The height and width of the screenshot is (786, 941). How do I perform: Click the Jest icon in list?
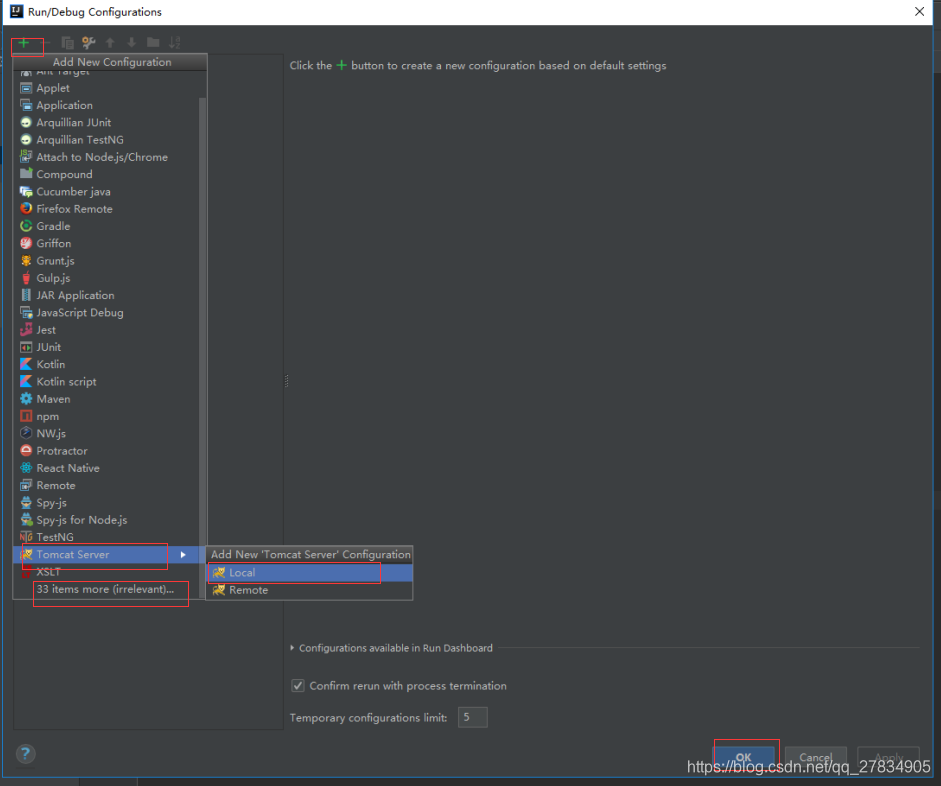26,330
